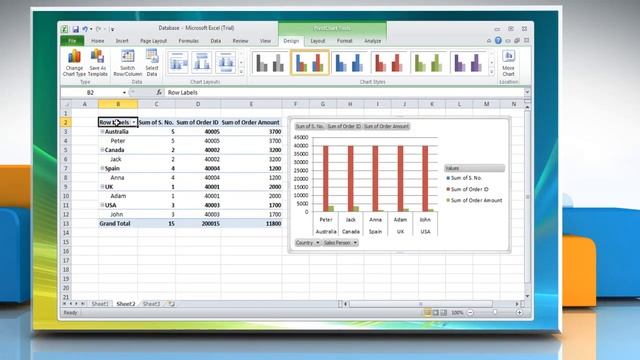Choose the third chart layout thumbnail
The width and height of the screenshot is (640, 360).
pyautogui.click(x=226, y=62)
